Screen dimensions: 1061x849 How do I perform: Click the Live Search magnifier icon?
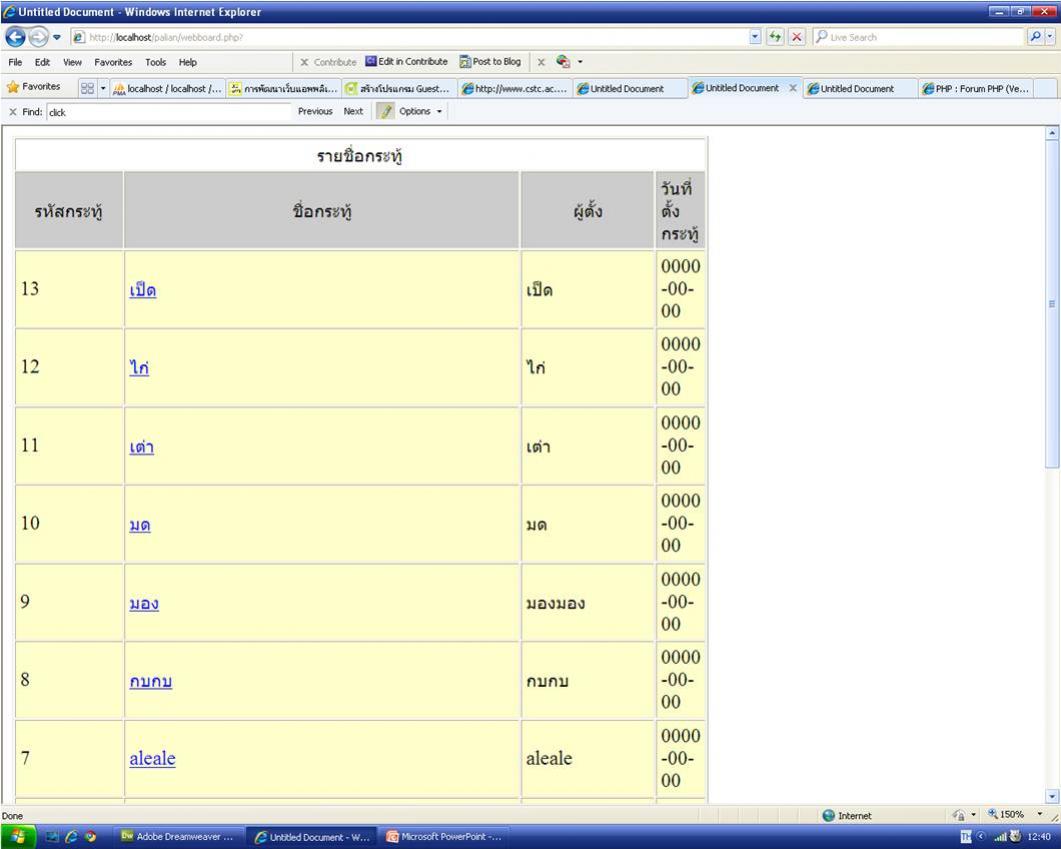[1037, 37]
